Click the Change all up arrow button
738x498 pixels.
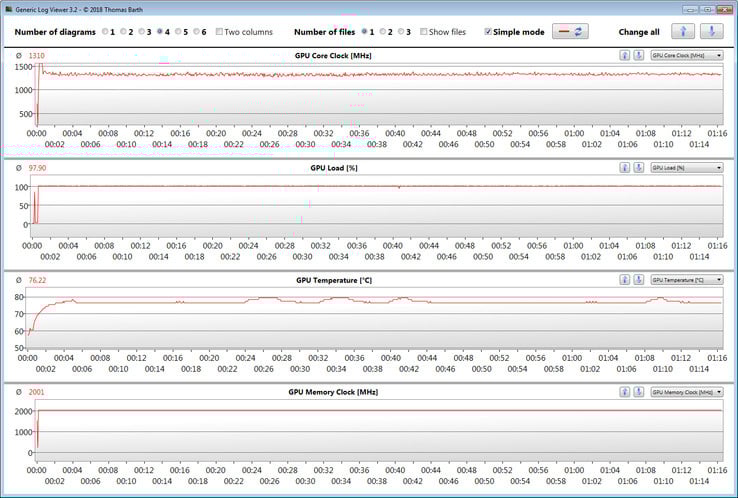(x=683, y=32)
